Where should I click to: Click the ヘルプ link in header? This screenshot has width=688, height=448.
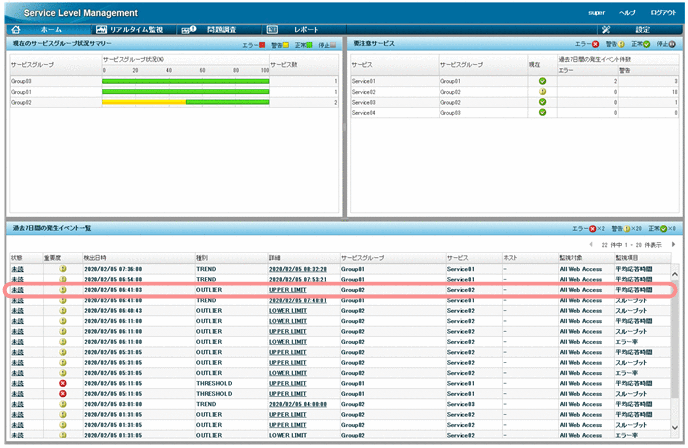click(x=627, y=12)
